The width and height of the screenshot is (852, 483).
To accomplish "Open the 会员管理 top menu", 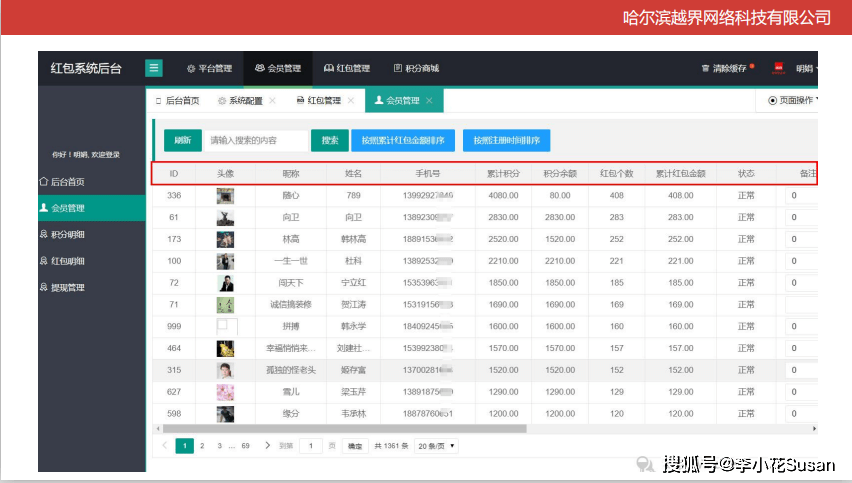I will (278, 68).
